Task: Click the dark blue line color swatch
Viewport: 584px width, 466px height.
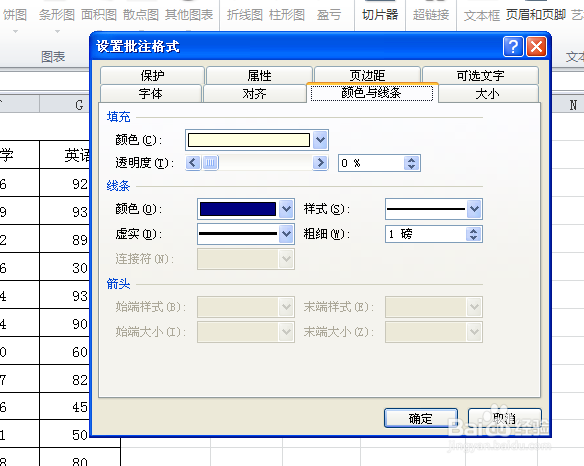Action: click(238, 209)
